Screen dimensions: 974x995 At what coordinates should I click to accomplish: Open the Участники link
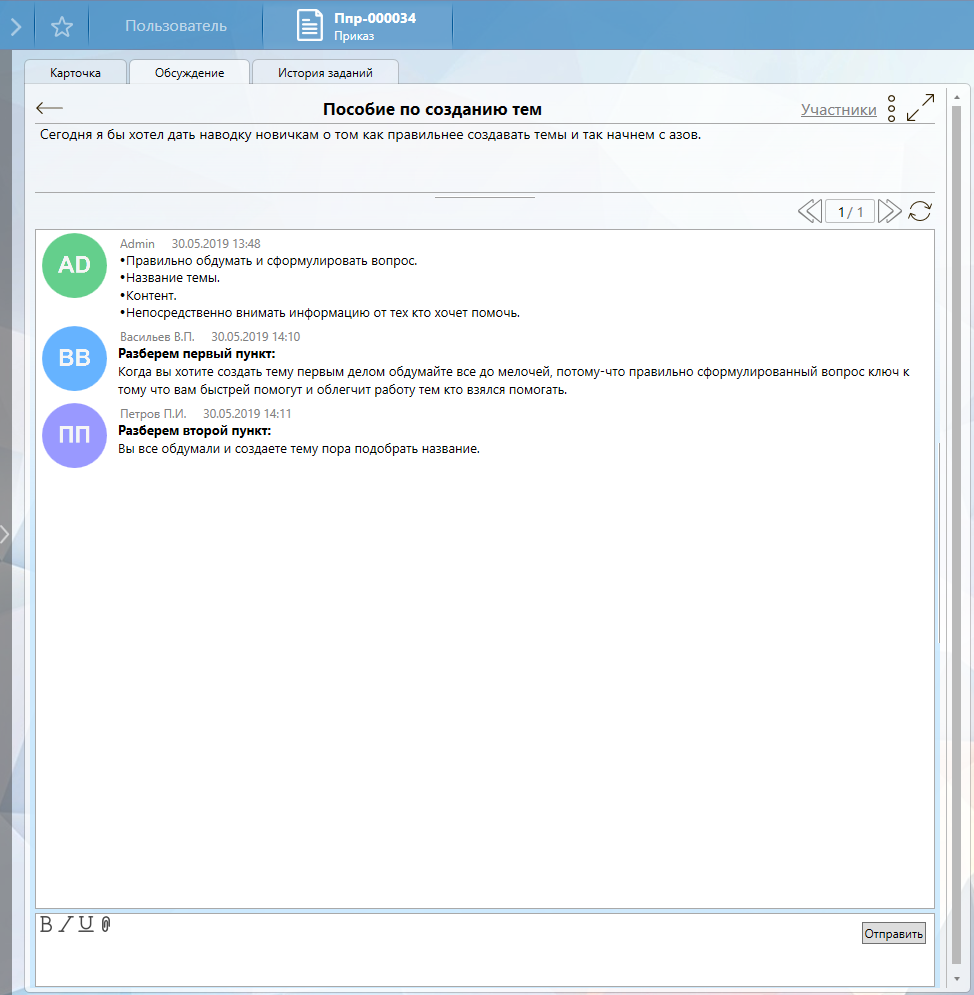(x=838, y=110)
